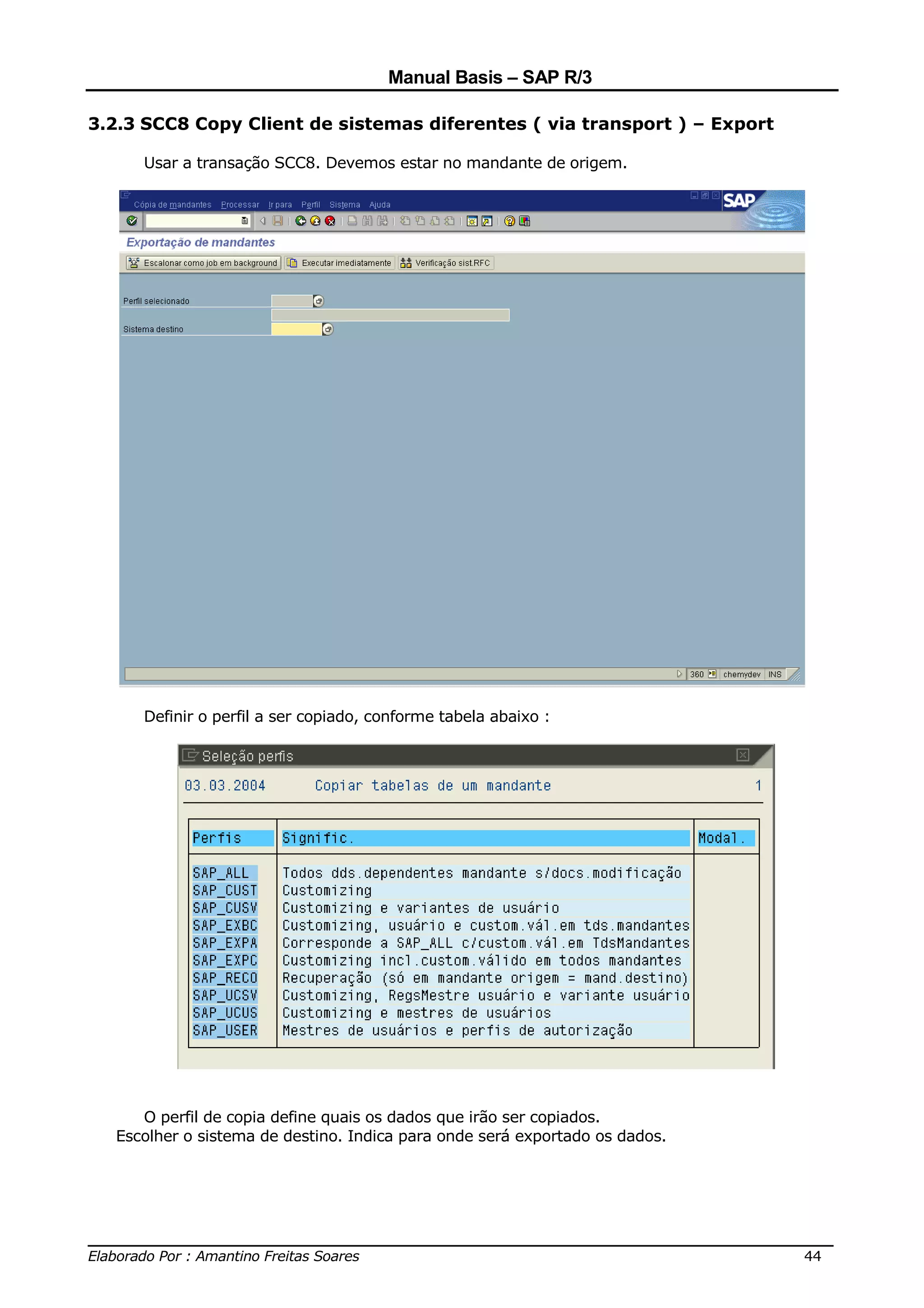Select the SAP_UCSV profile row
The image size is (924, 1308).
click(225, 996)
